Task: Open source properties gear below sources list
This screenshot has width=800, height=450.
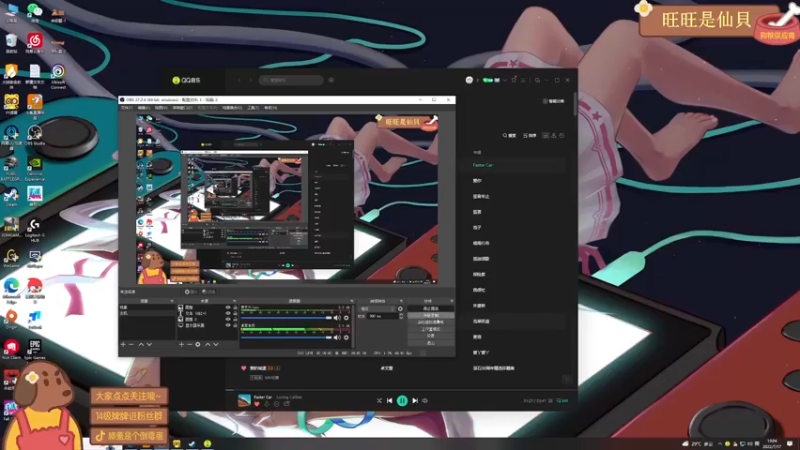Action: point(198,344)
